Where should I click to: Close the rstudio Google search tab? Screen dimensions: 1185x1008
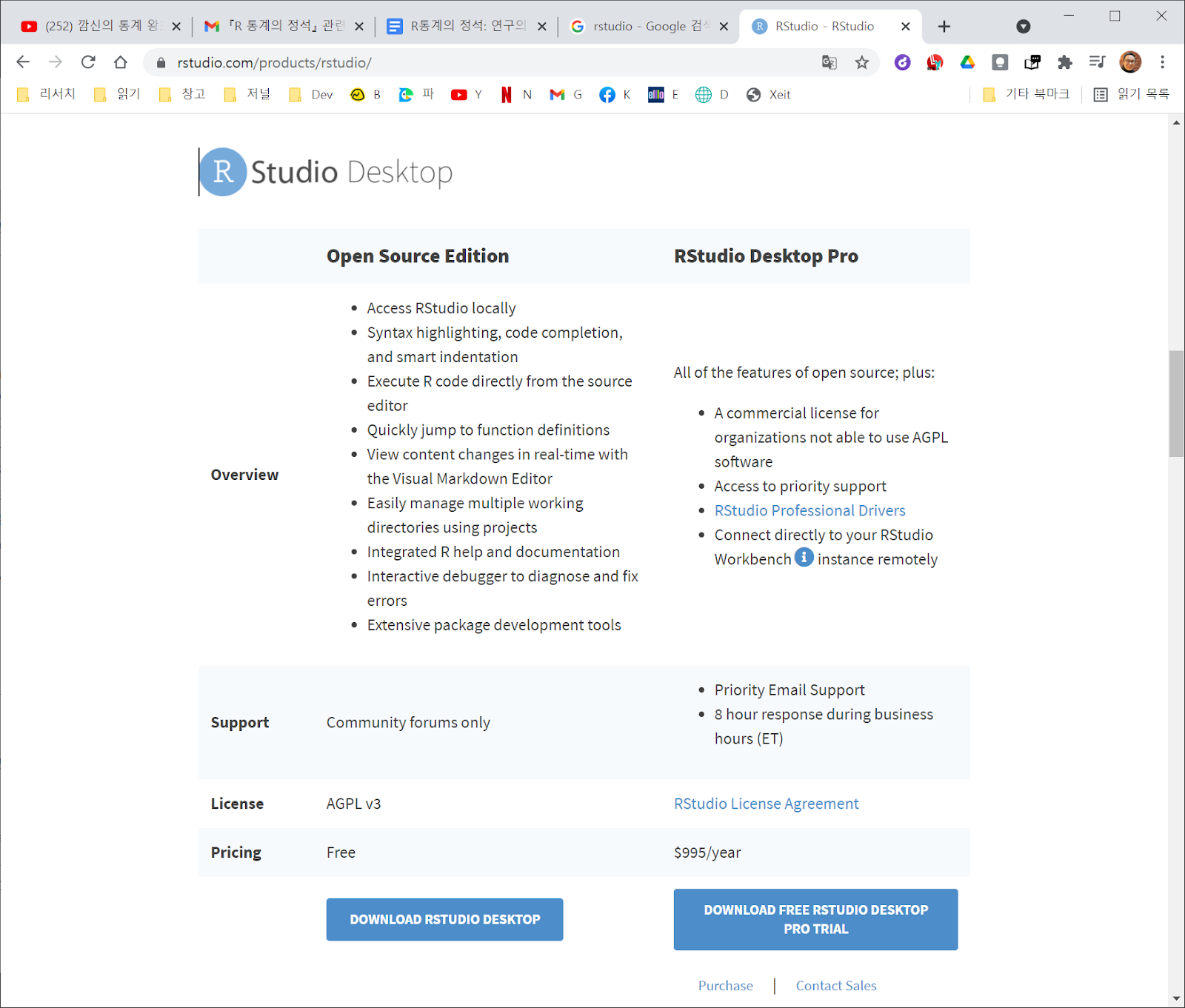click(724, 27)
